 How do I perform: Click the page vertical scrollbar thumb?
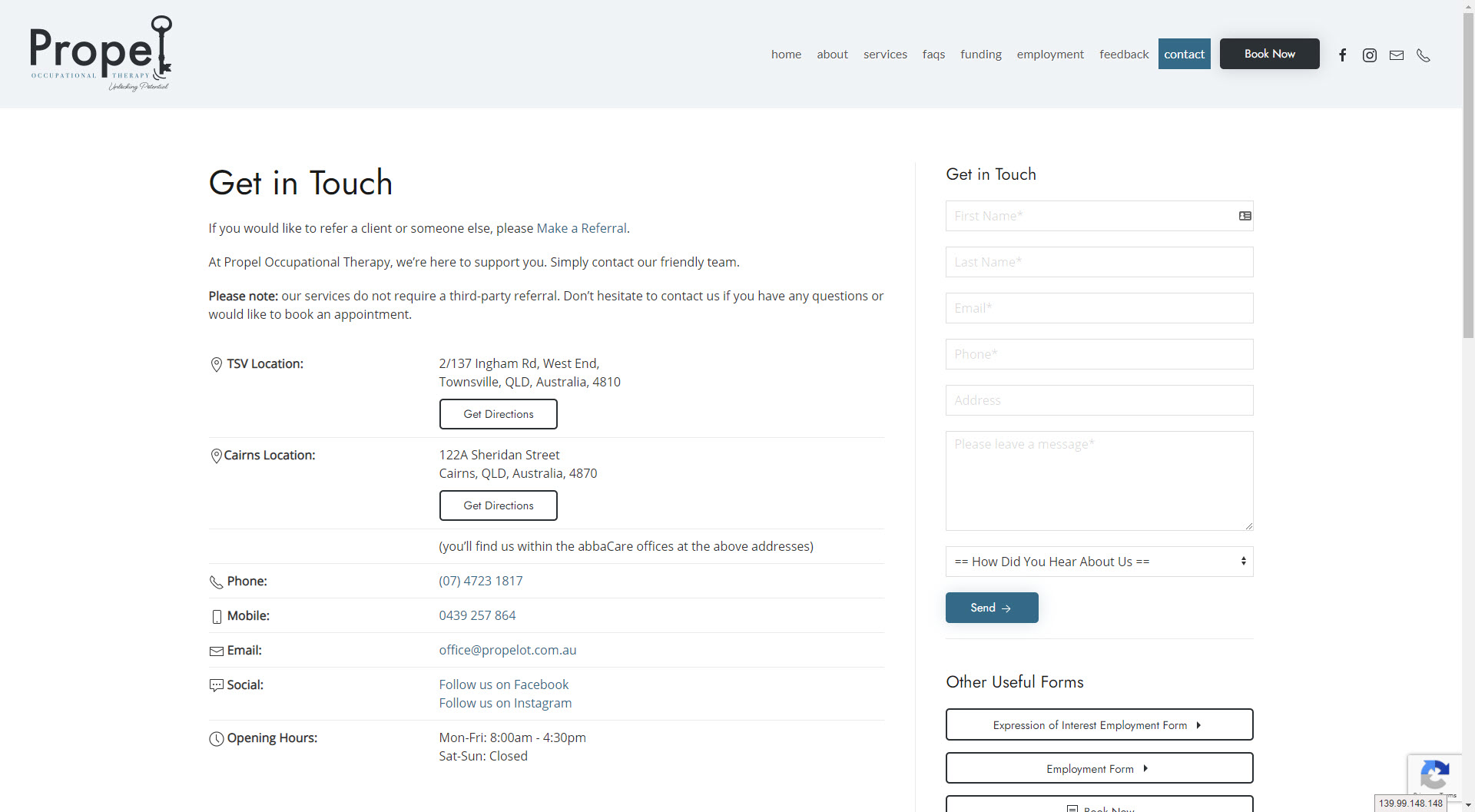click(x=1468, y=177)
